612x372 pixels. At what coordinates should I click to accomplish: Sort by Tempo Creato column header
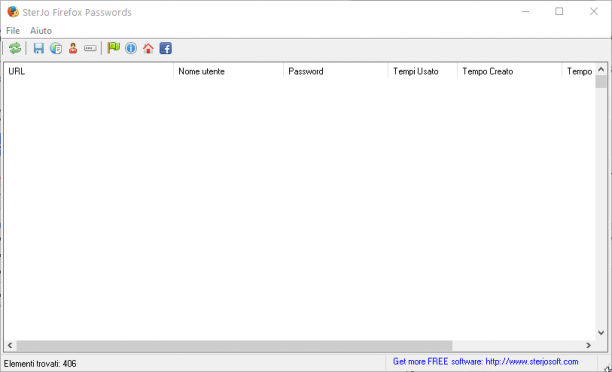(509, 71)
